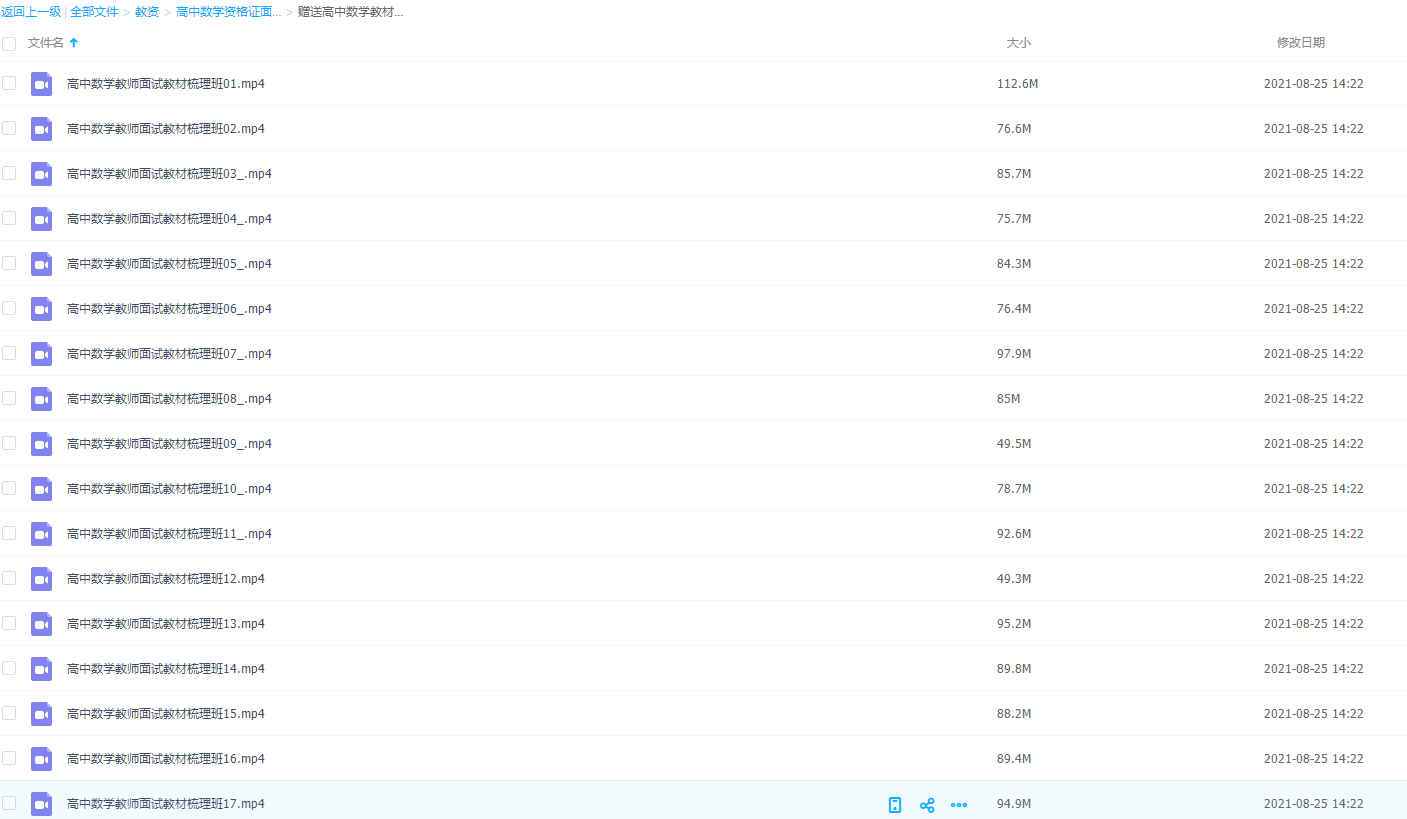The height and width of the screenshot is (819, 1407).
Task: Click the sort arrow next to 文件名
Action: (74, 43)
